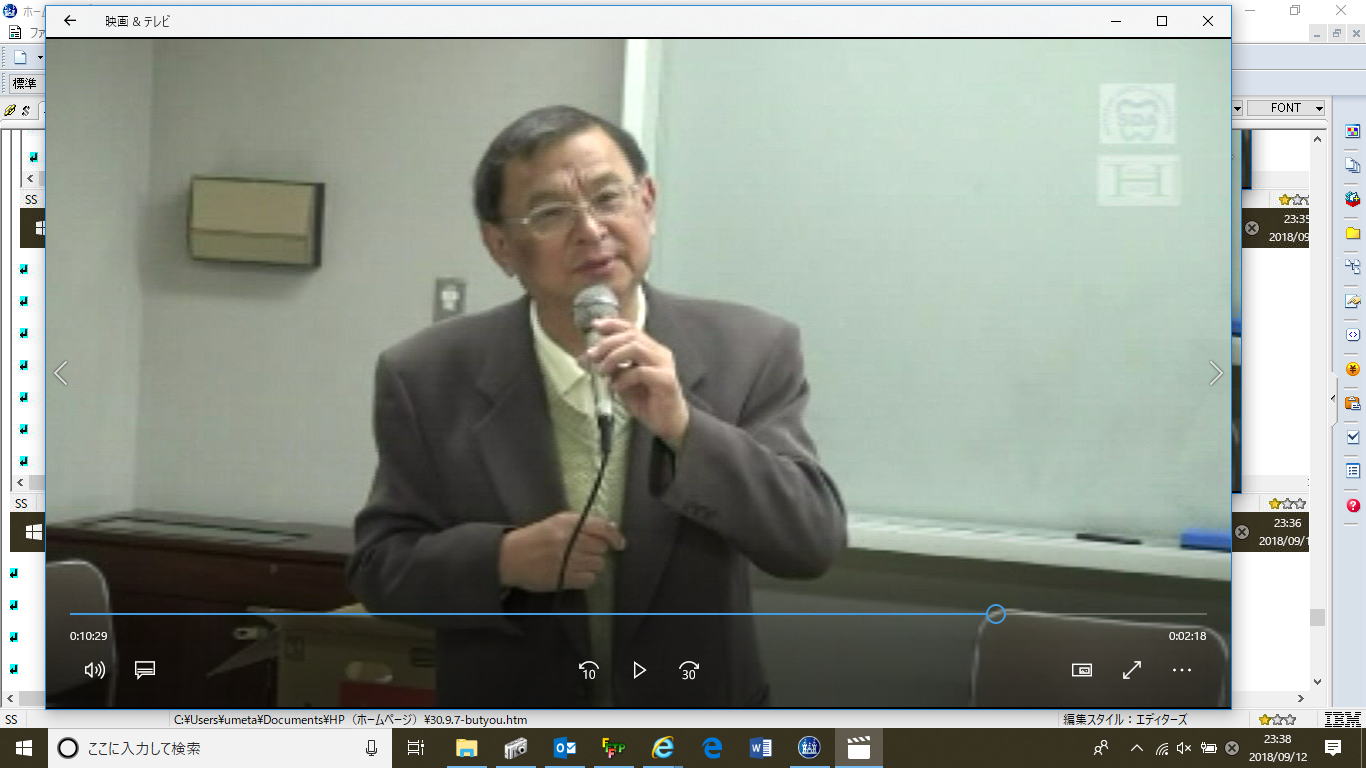Screen dimensions: 1366x768
Task: Click the play button in video player
Action: pyautogui.click(x=639, y=670)
